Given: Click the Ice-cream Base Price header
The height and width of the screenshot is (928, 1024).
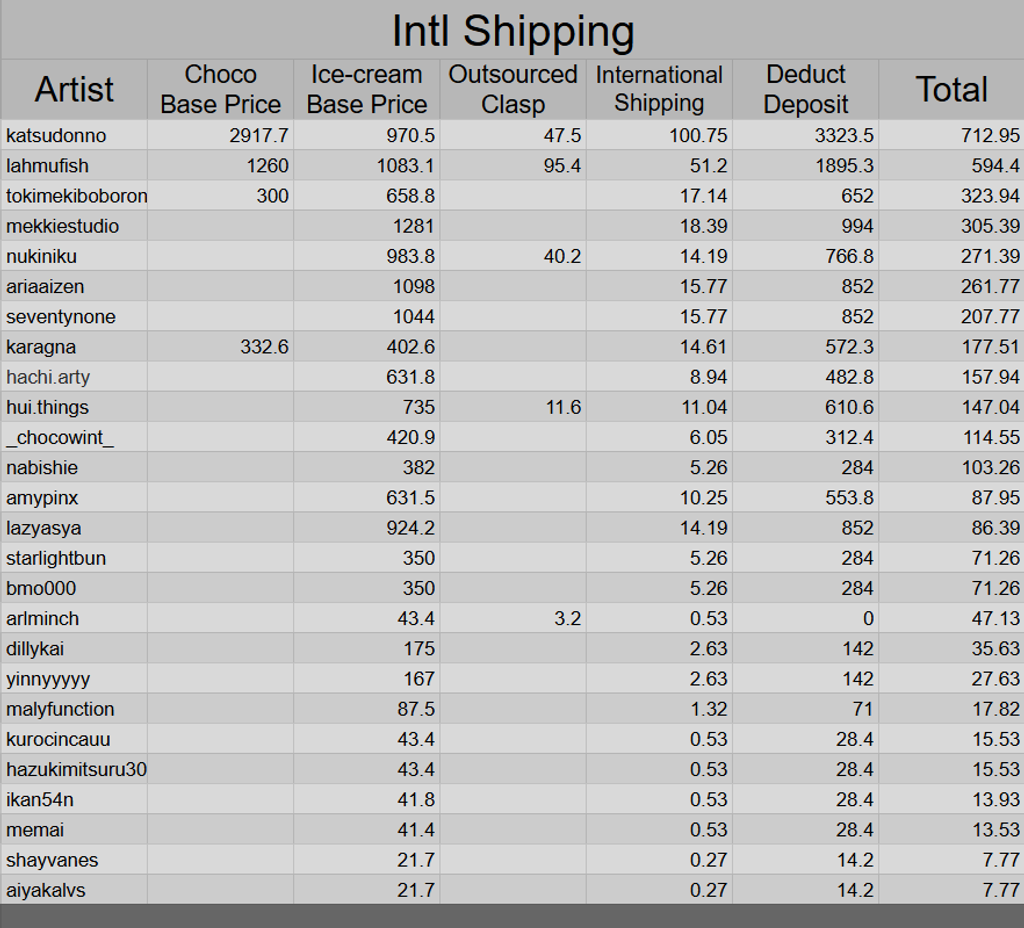Looking at the screenshot, I should [x=366, y=90].
